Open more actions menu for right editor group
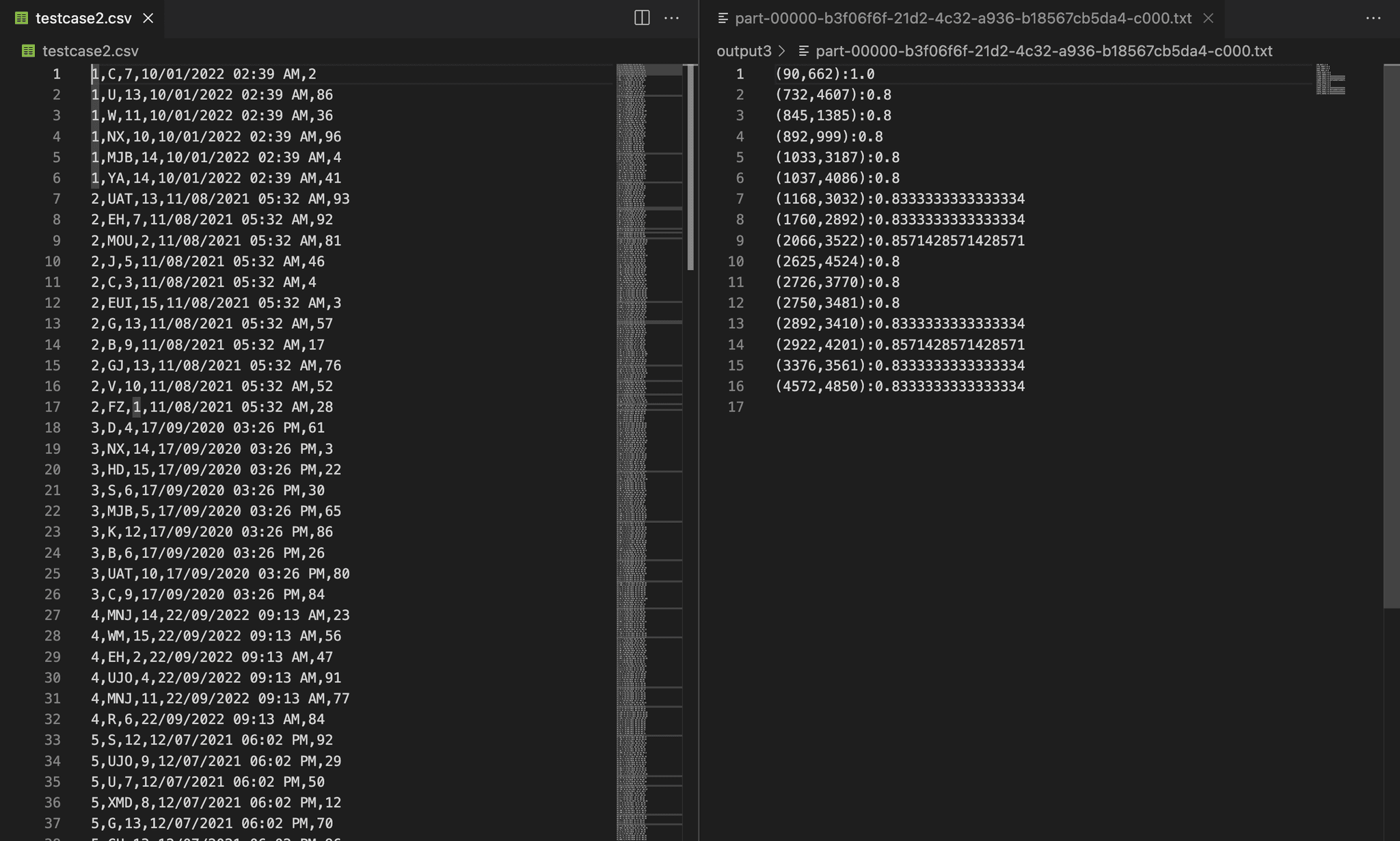 (1373, 18)
